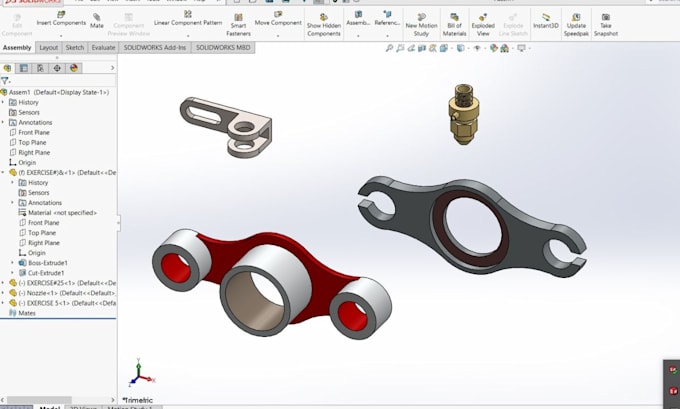Image resolution: width=680 pixels, height=409 pixels.
Task: Click the Zoom to Area icon
Action: tap(400, 48)
